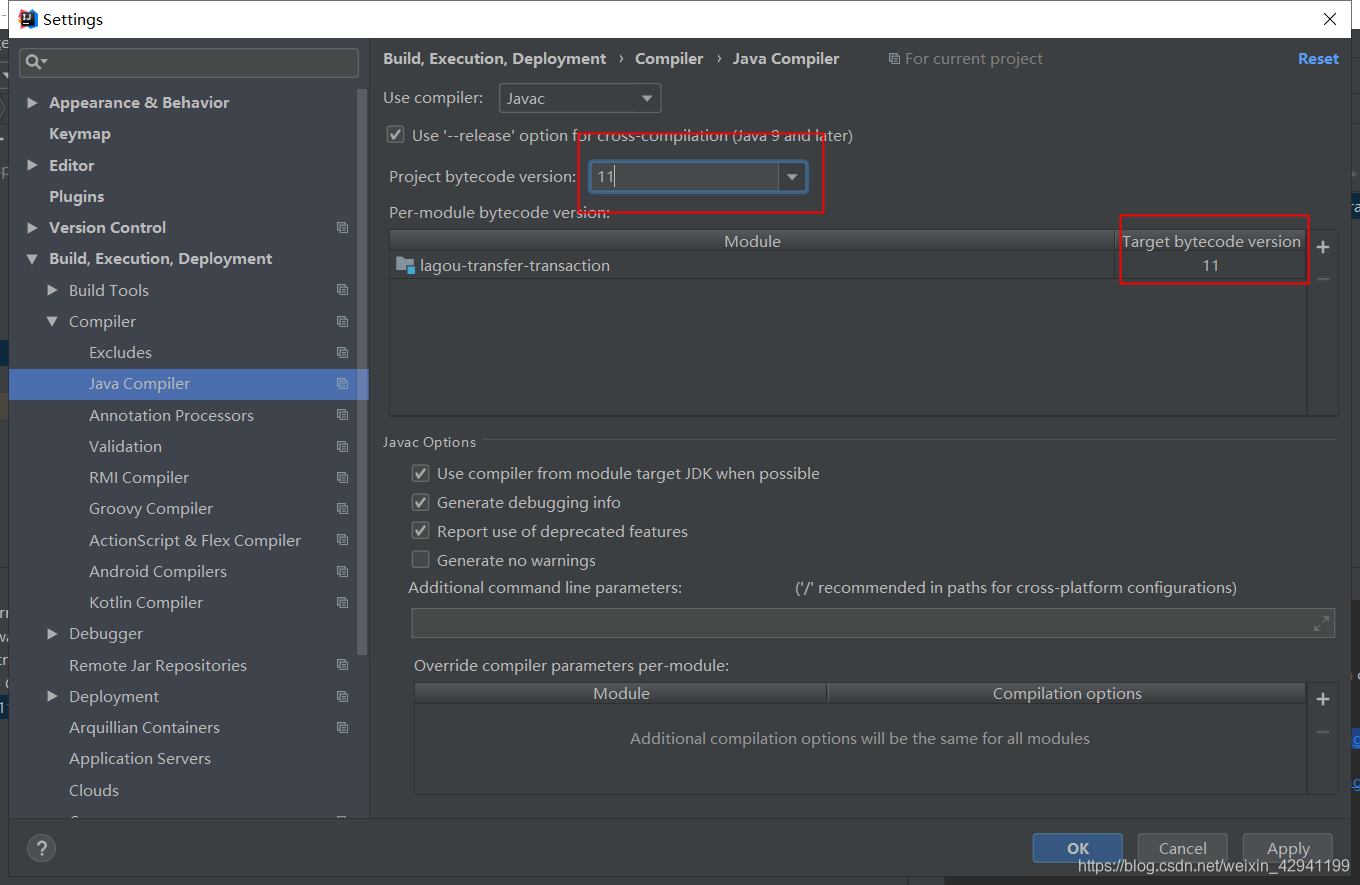Click the Additional command line parameters field
The height and width of the screenshot is (885, 1360).
(x=873, y=623)
